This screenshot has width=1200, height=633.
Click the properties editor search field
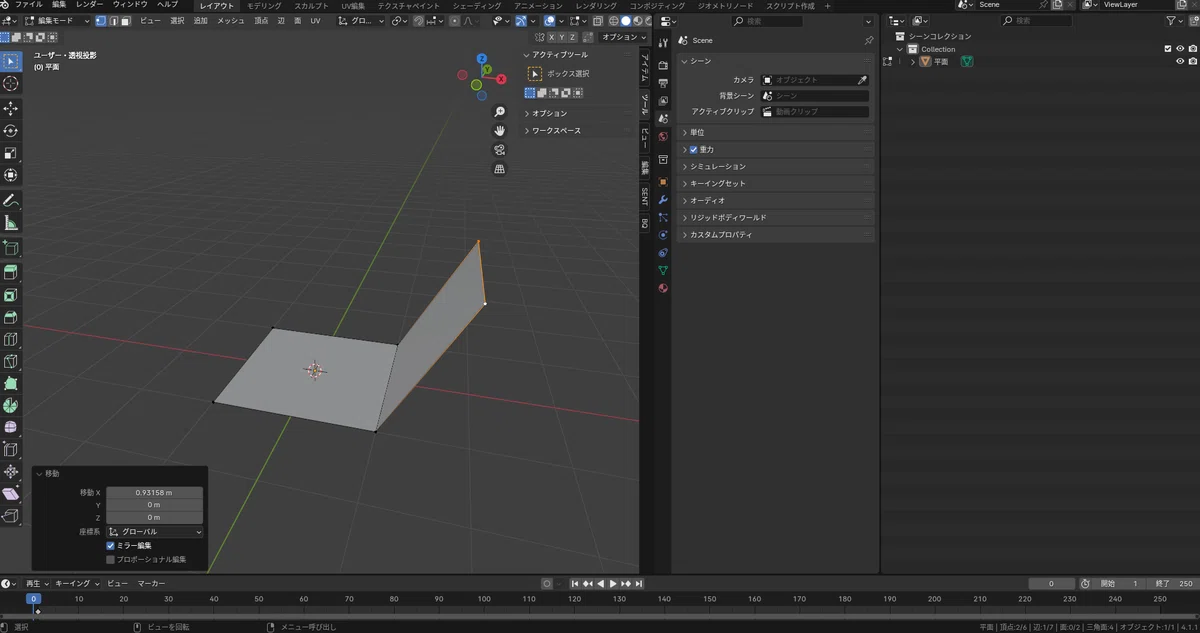coord(767,21)
